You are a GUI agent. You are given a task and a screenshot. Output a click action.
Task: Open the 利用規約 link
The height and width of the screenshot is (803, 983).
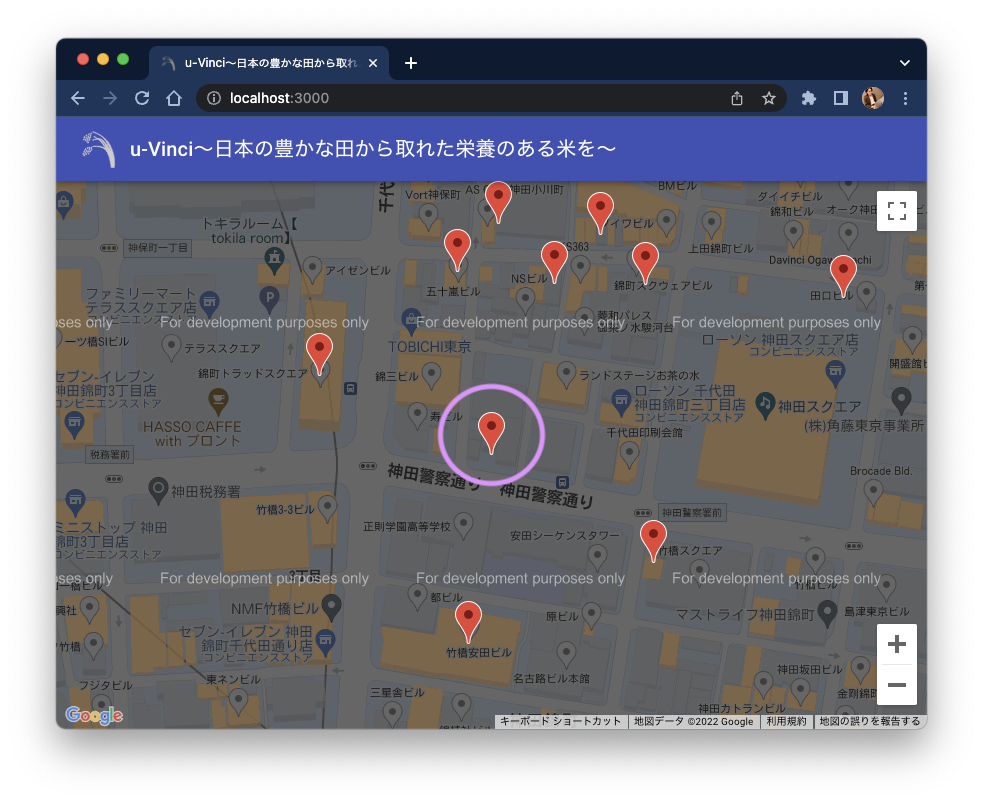(x=786, y=722)
